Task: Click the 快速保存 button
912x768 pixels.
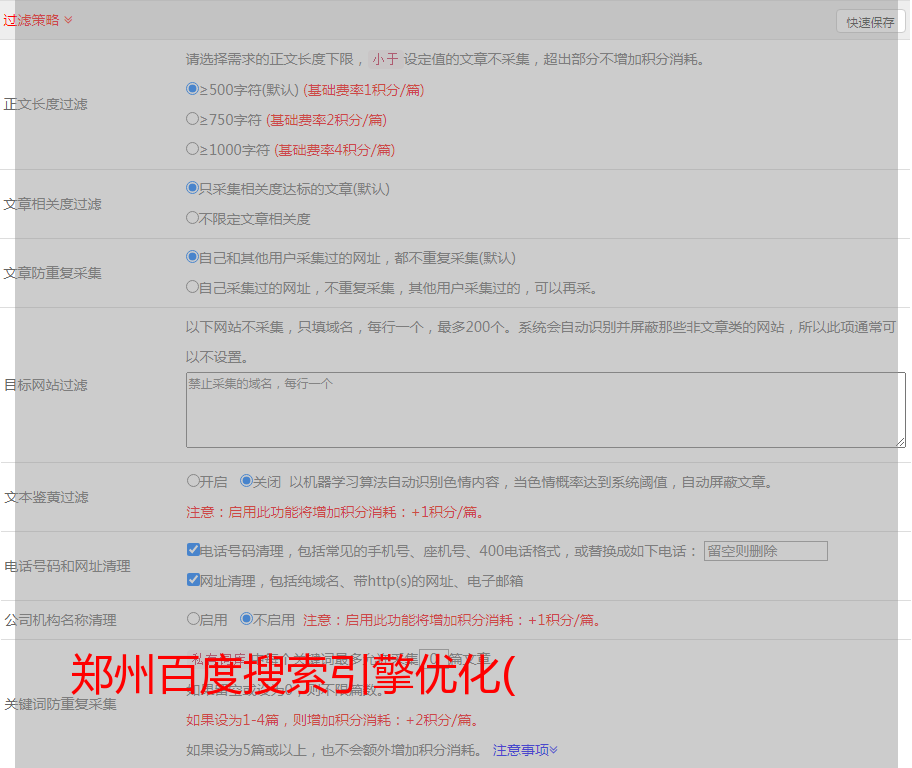Action: [x=870, y=23]
